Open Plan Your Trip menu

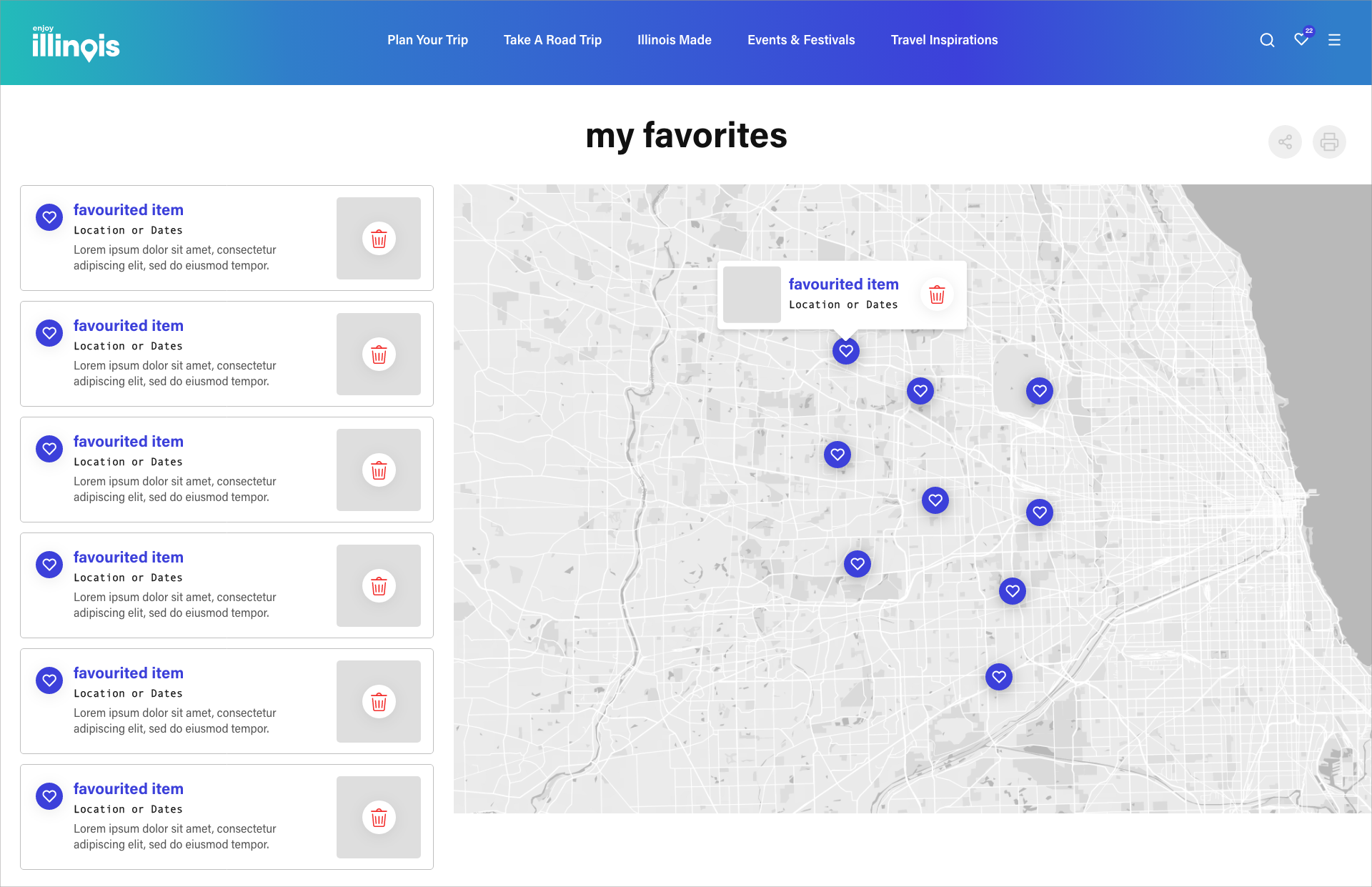tap(427, 40)
